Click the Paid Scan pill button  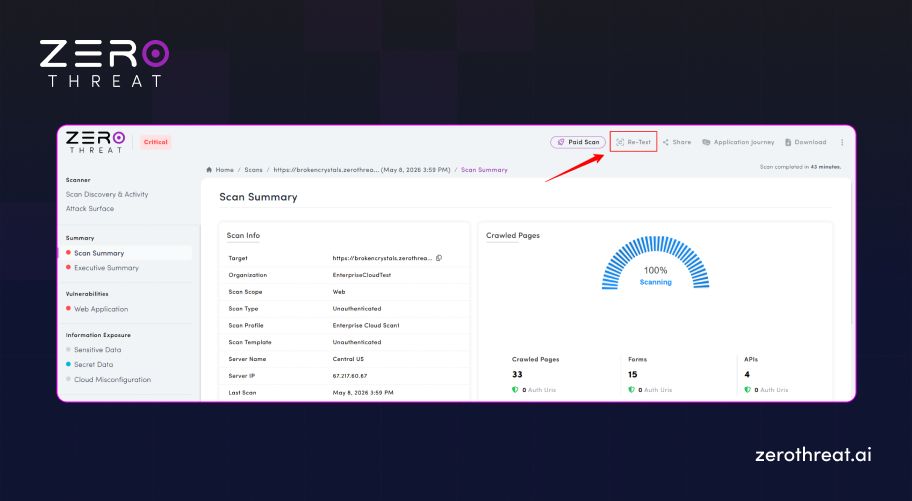[578, 142]
